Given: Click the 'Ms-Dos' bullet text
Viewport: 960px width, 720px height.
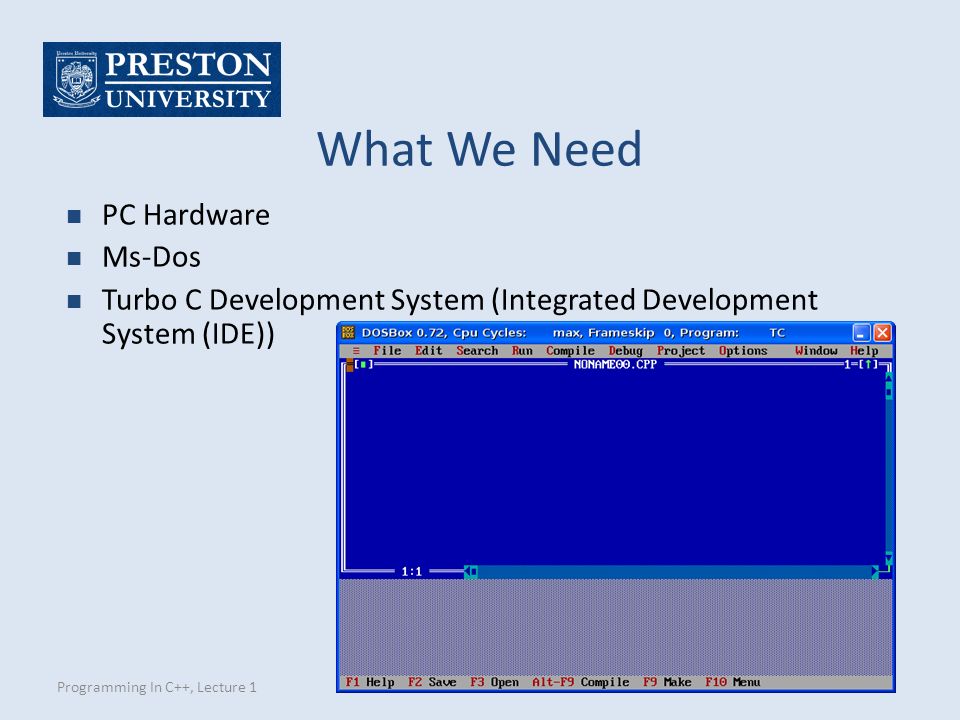Looking at the screenshot, I should (151, 257).
